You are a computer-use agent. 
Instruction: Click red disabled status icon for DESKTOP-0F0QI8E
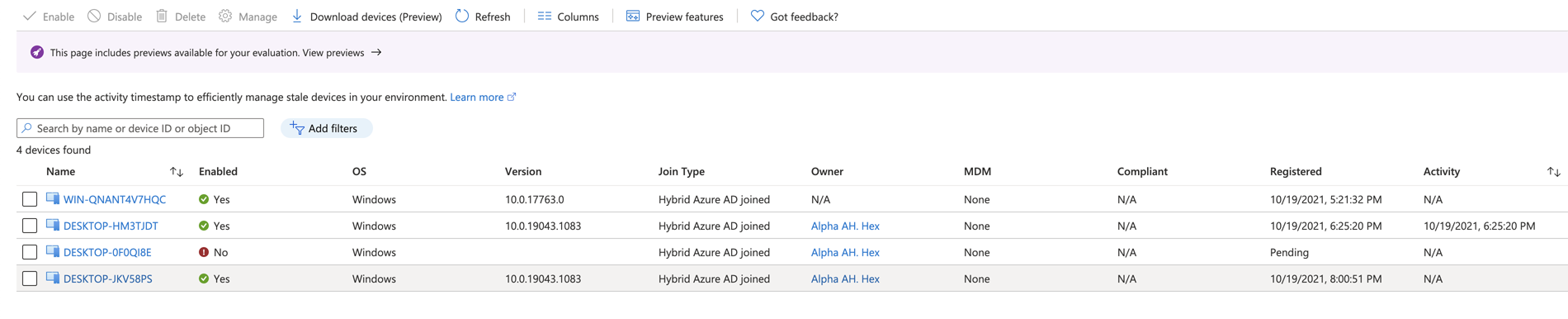pos(204,252)
